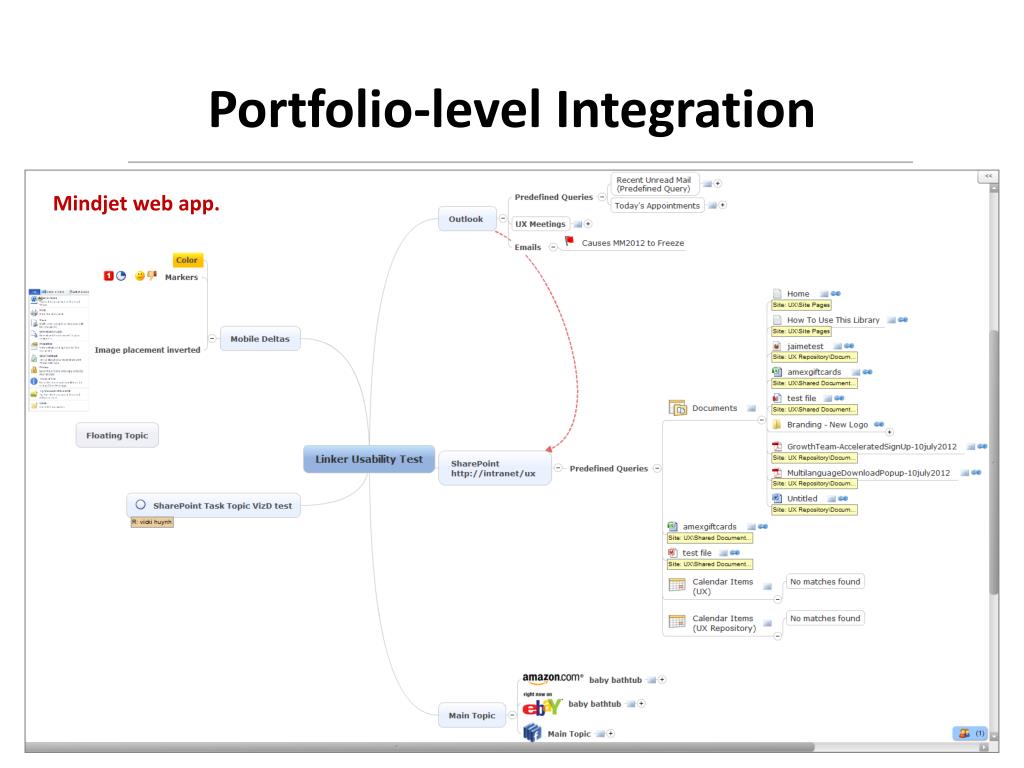Click the smiley face marker icon
1024x768 pixels.
140,276
